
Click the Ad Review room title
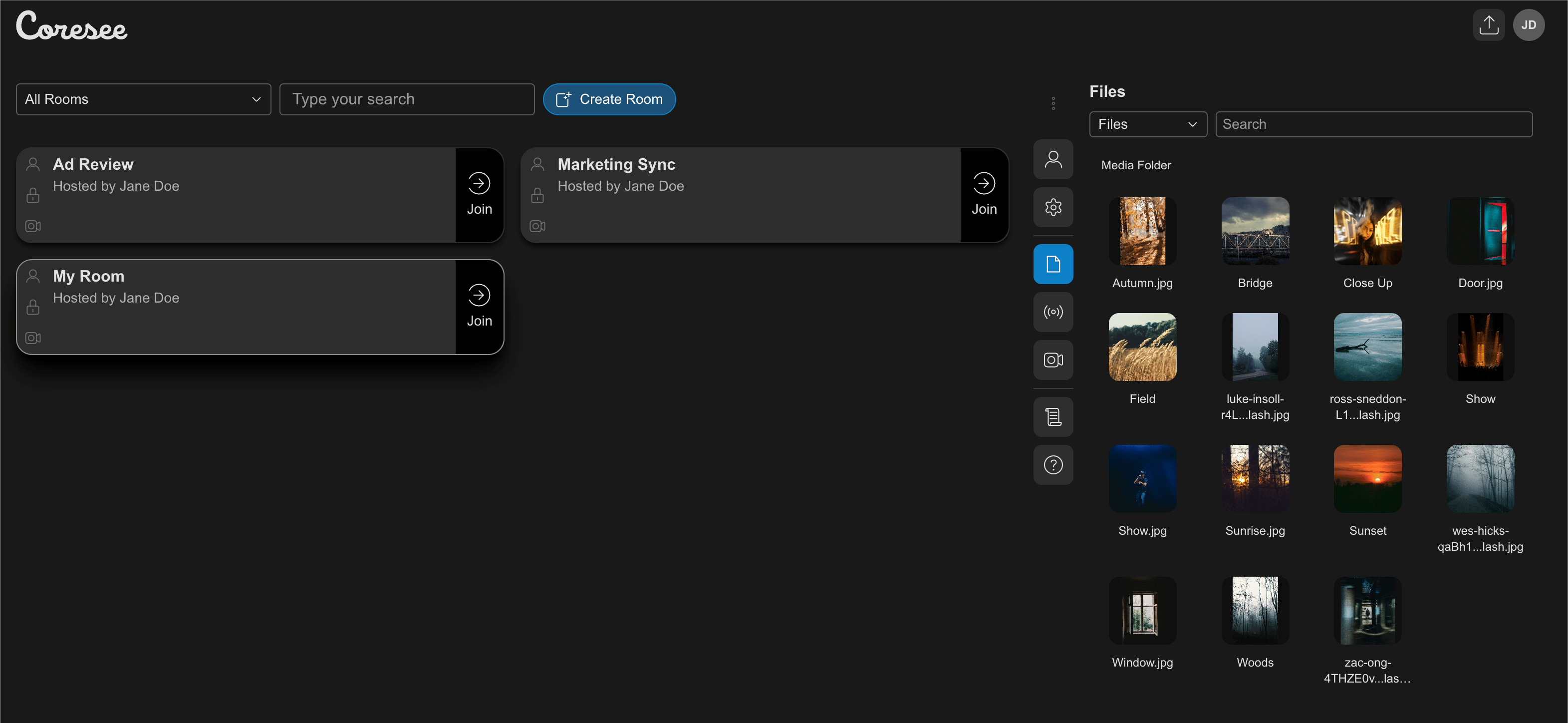tap(93, 164)
